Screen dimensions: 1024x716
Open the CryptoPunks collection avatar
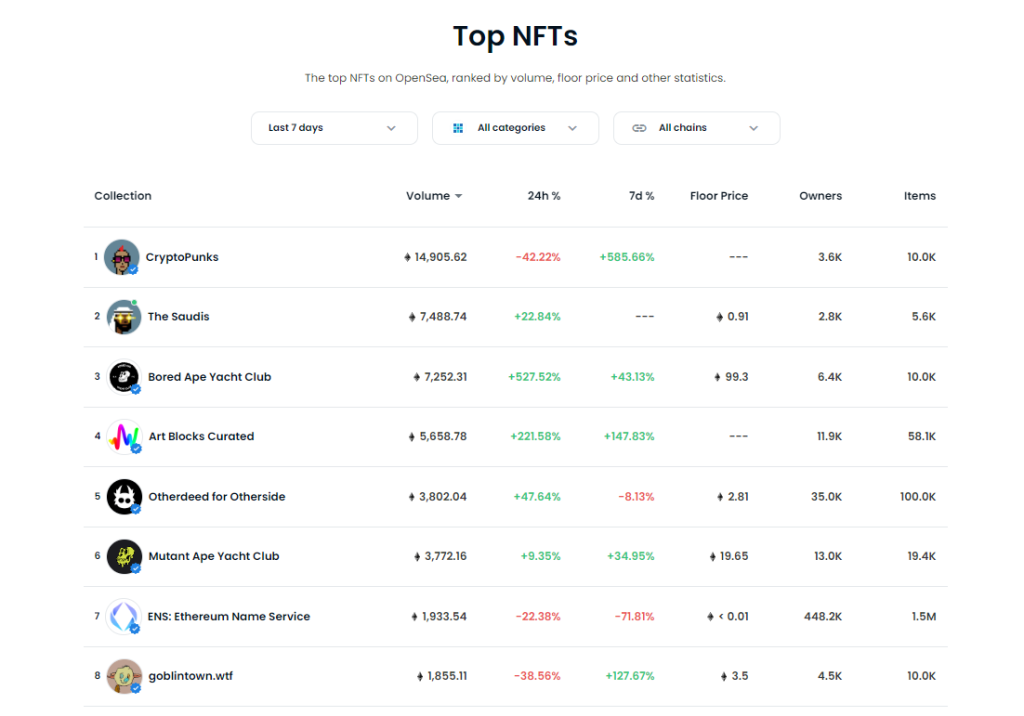click(x=121, y=257)
